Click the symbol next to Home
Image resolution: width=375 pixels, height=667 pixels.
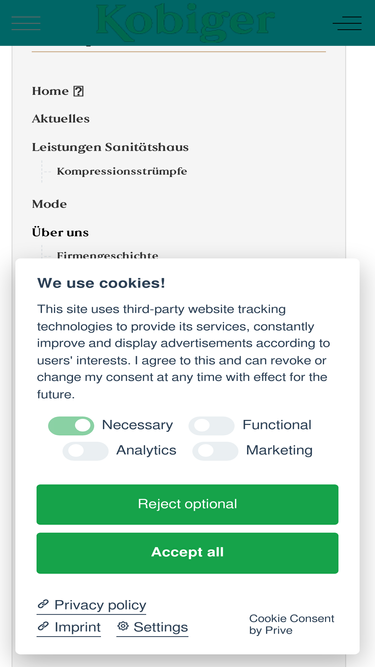click(x=78, y=91)
